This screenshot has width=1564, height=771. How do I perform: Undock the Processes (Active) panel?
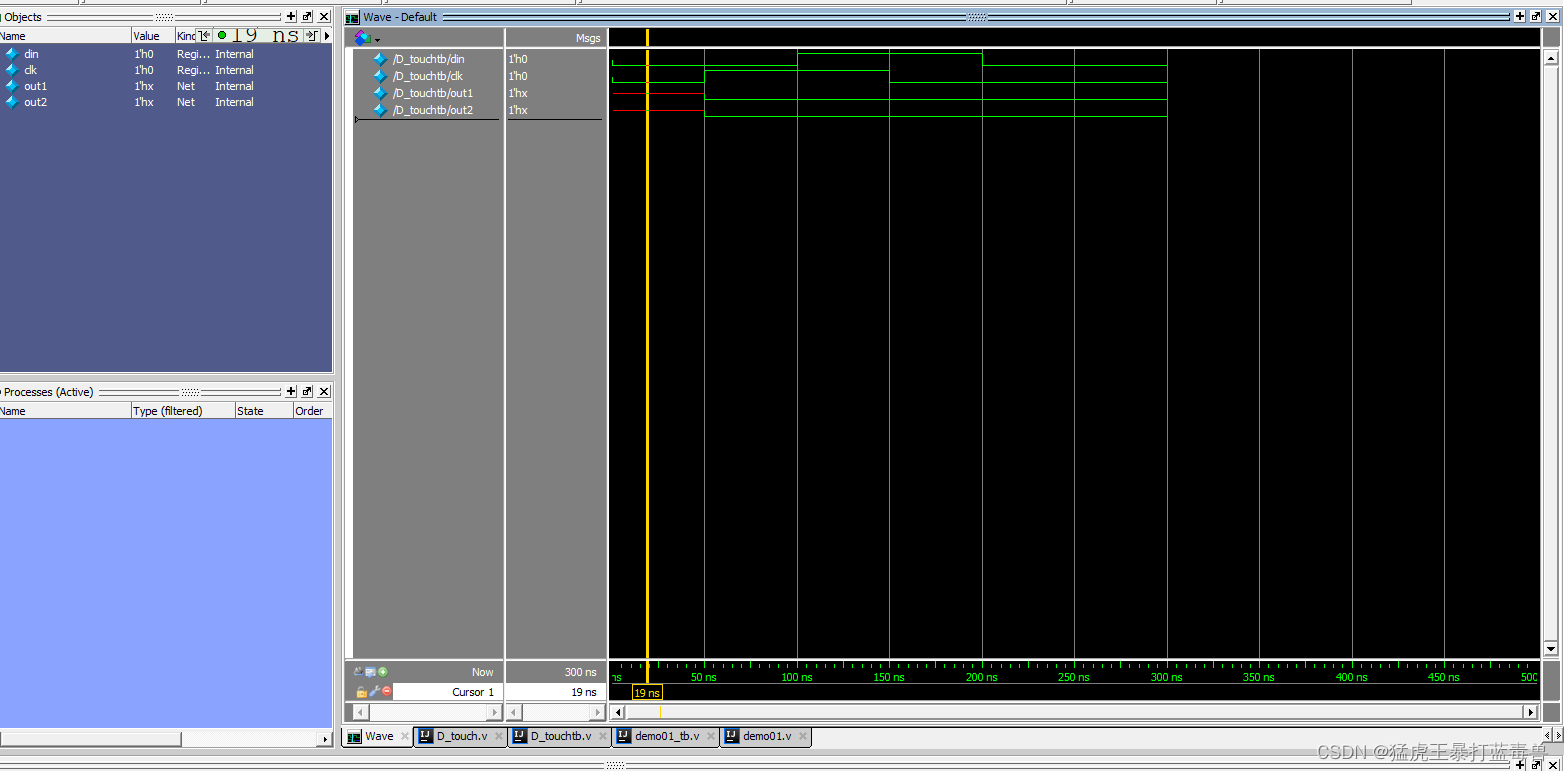[x=307, y=392]
